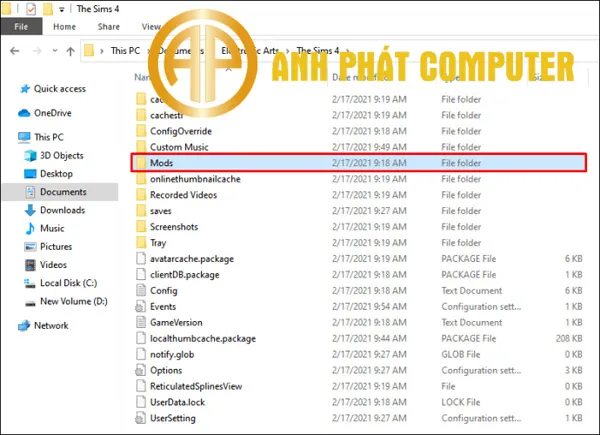
Task: Click the Forward navigation arrow
Action: pos(37,51)
